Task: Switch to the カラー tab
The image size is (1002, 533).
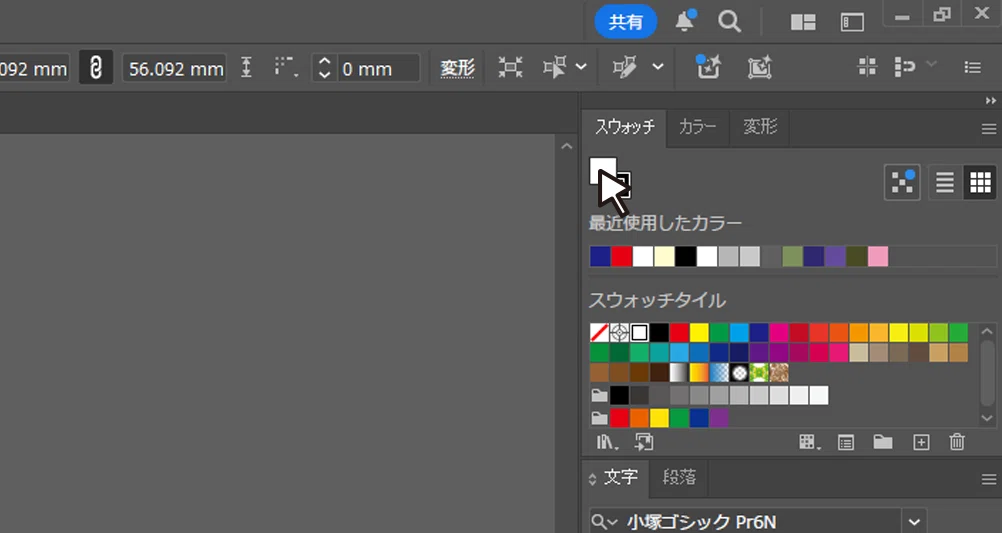Action: tap(697, 127)
